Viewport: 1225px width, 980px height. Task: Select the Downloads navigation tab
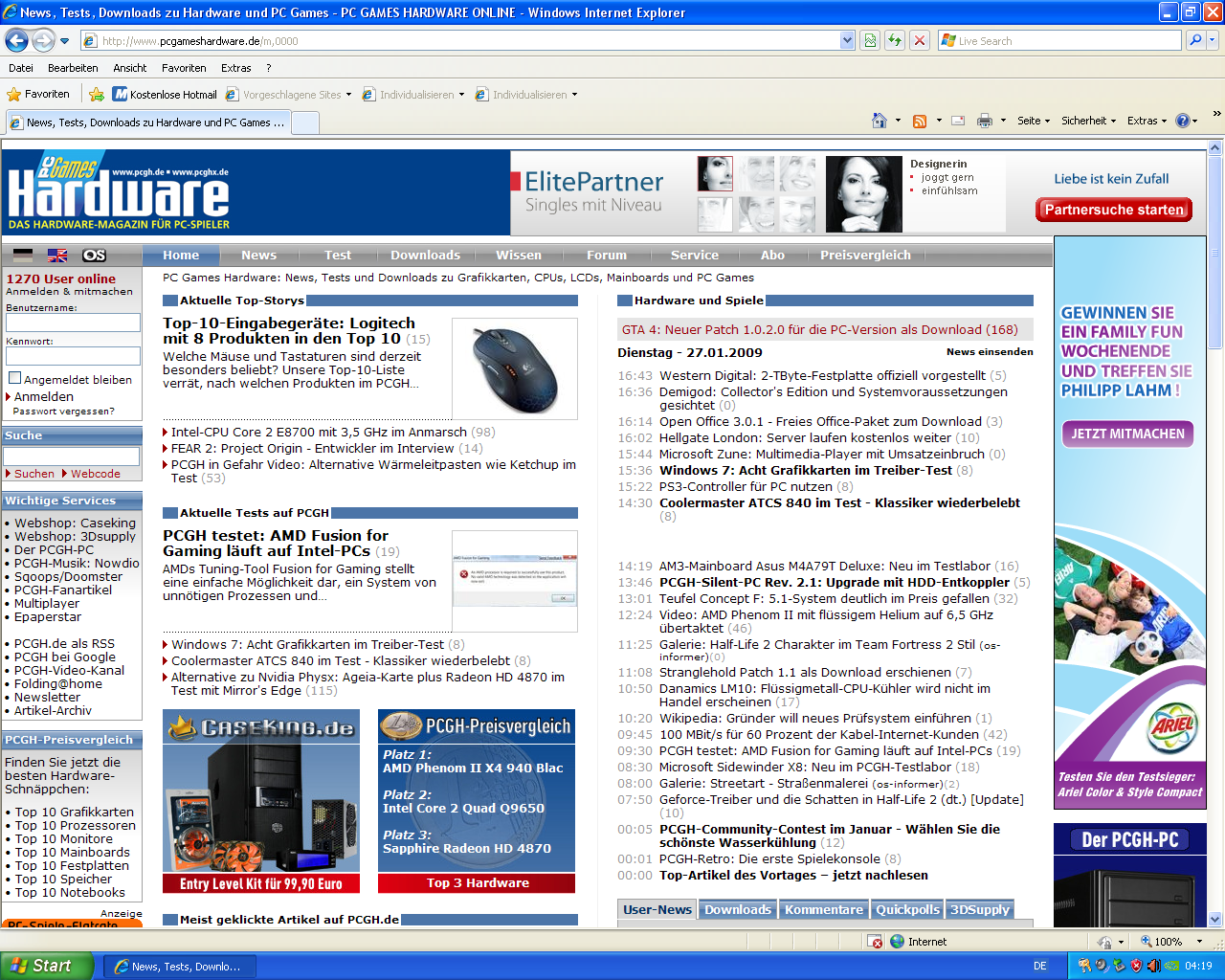tap(425, 255)
